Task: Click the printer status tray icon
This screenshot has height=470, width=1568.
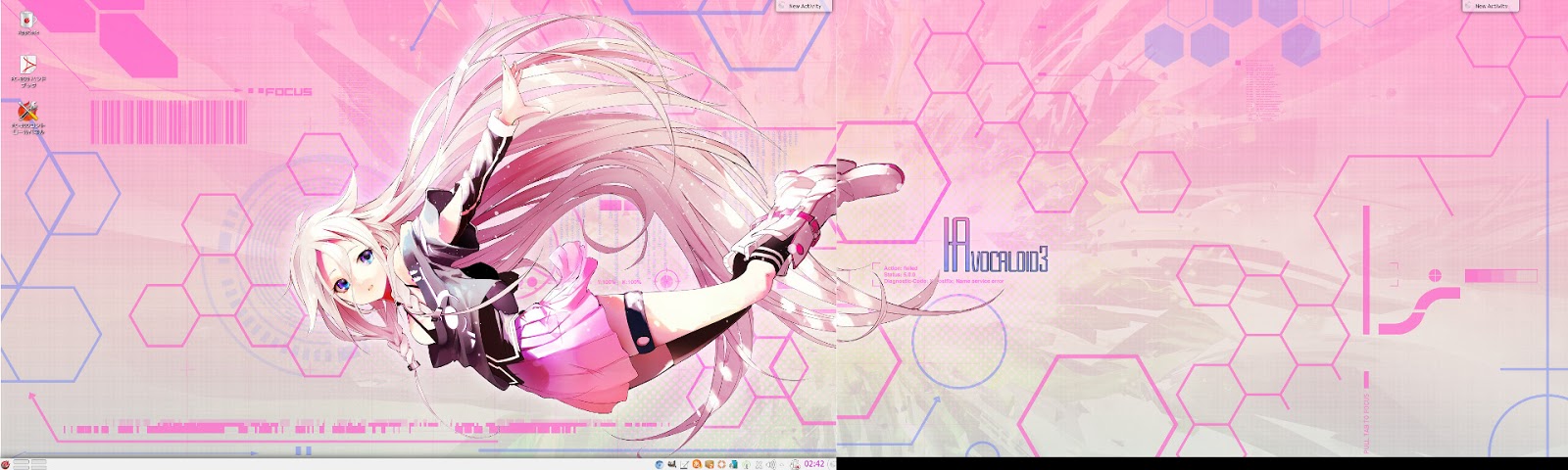Action: pyautogui.click(x=795, y=464)
